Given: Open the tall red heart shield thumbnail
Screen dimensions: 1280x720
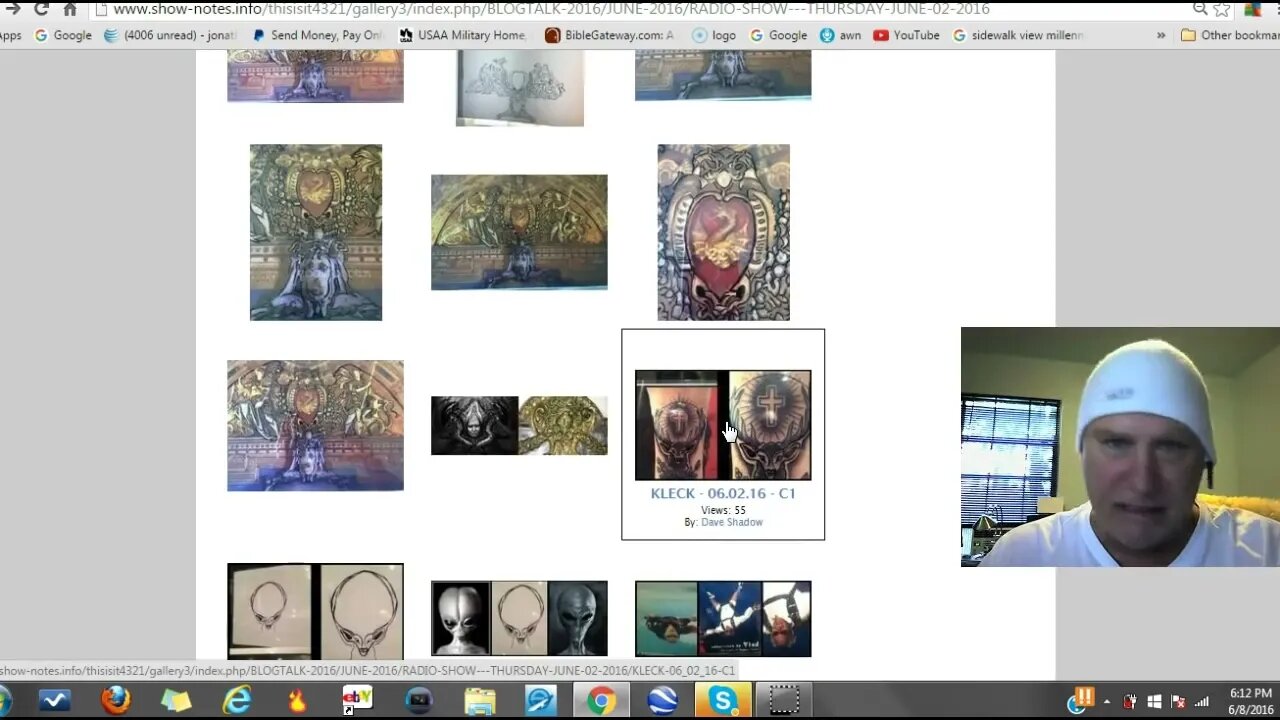Looking at the screenshot, I should click(x=723, y=232).
